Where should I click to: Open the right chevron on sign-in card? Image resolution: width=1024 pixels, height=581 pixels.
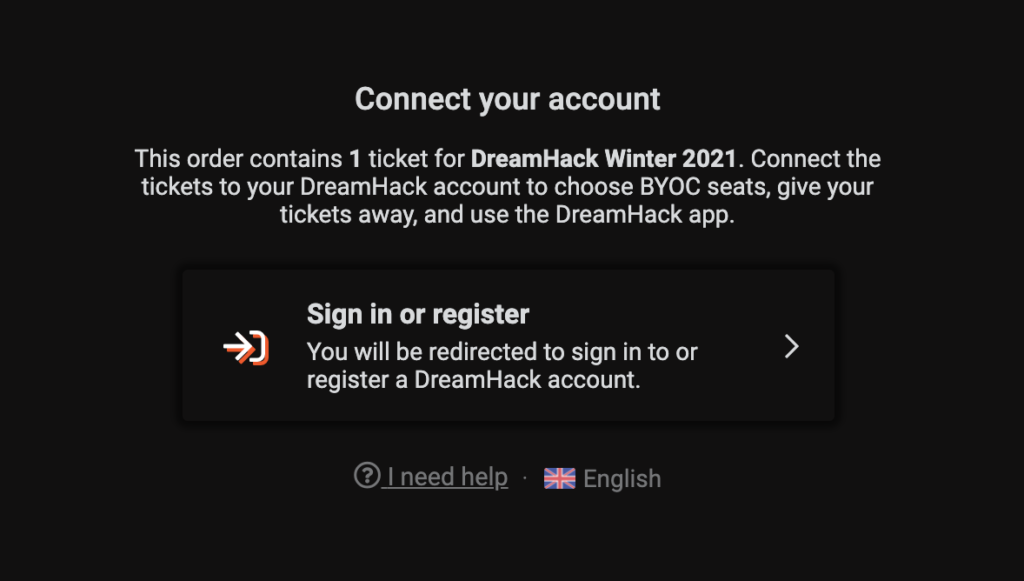(x=792, y=347)
